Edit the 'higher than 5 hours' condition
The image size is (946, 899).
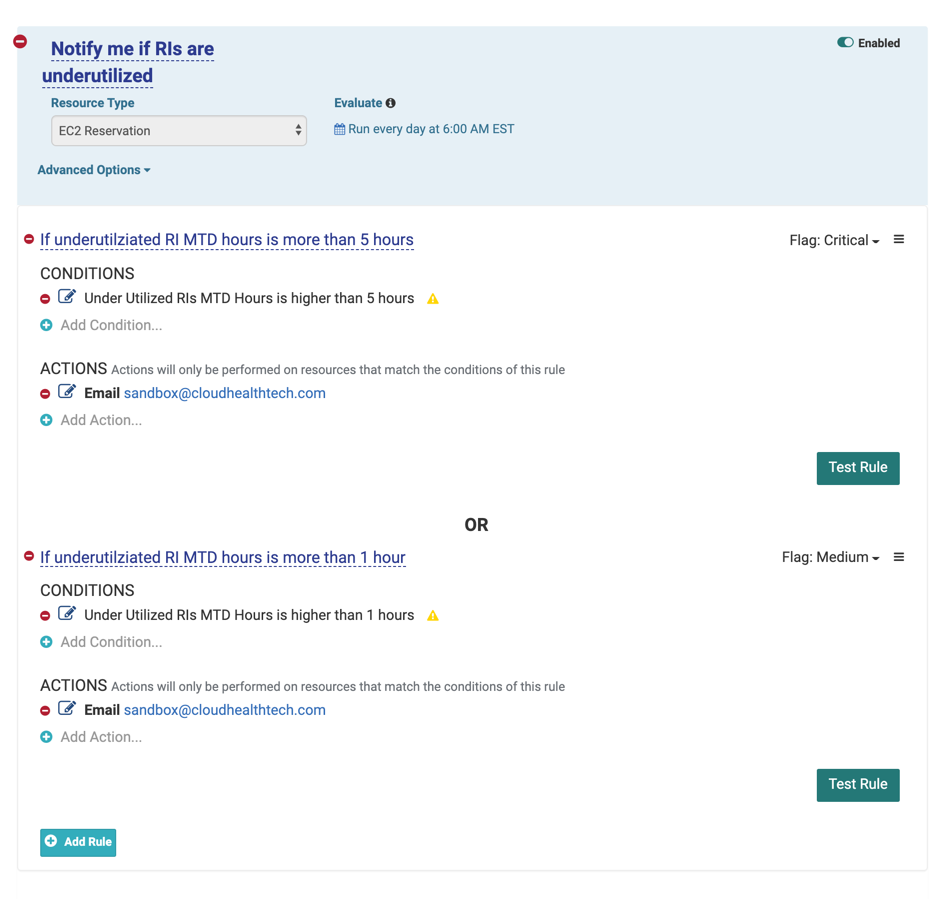pyautogui.click(x=67, y=297)
